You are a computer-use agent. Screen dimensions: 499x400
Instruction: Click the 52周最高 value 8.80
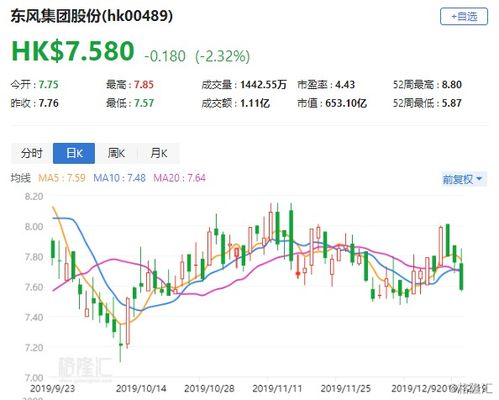(x=452, y=85)
